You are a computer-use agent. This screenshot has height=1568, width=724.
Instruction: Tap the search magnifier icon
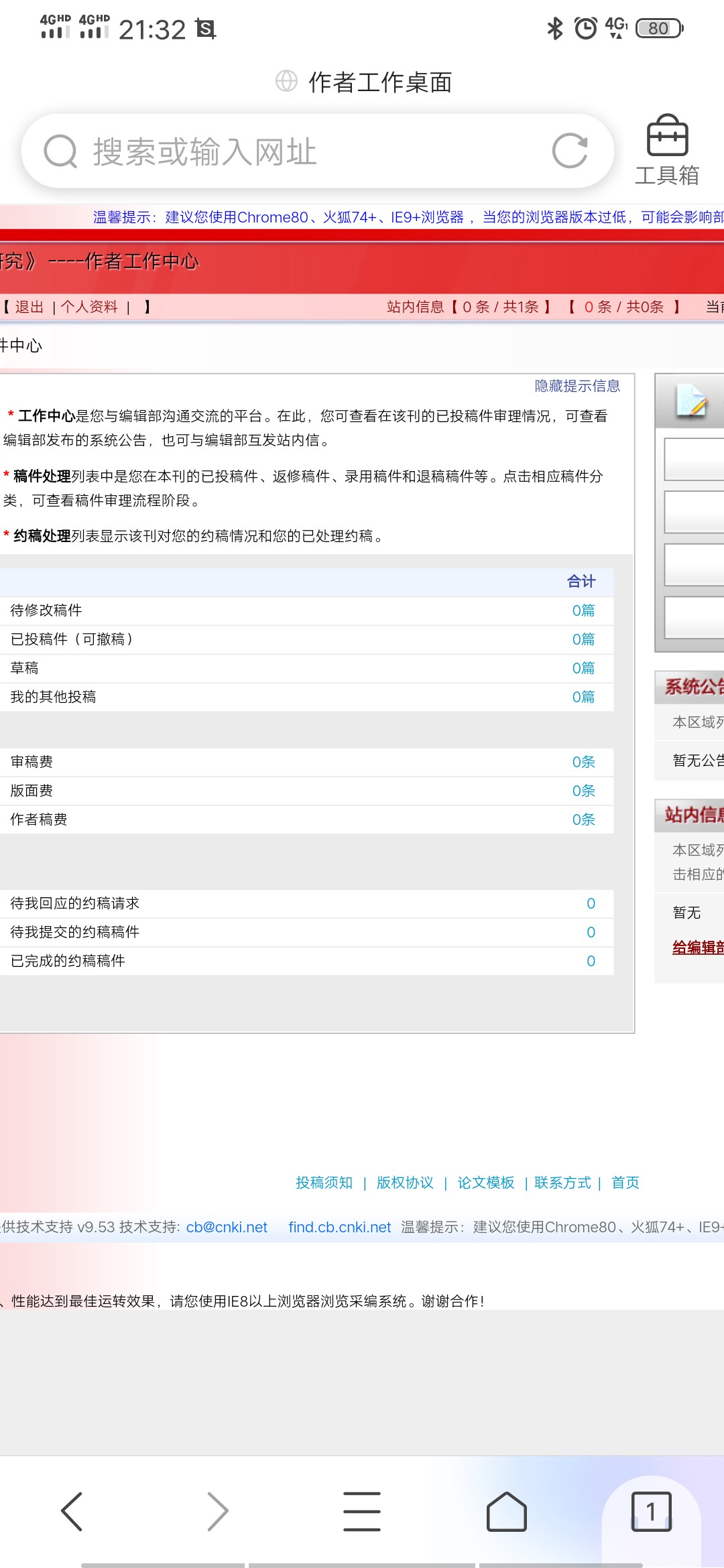coord(61,151)
